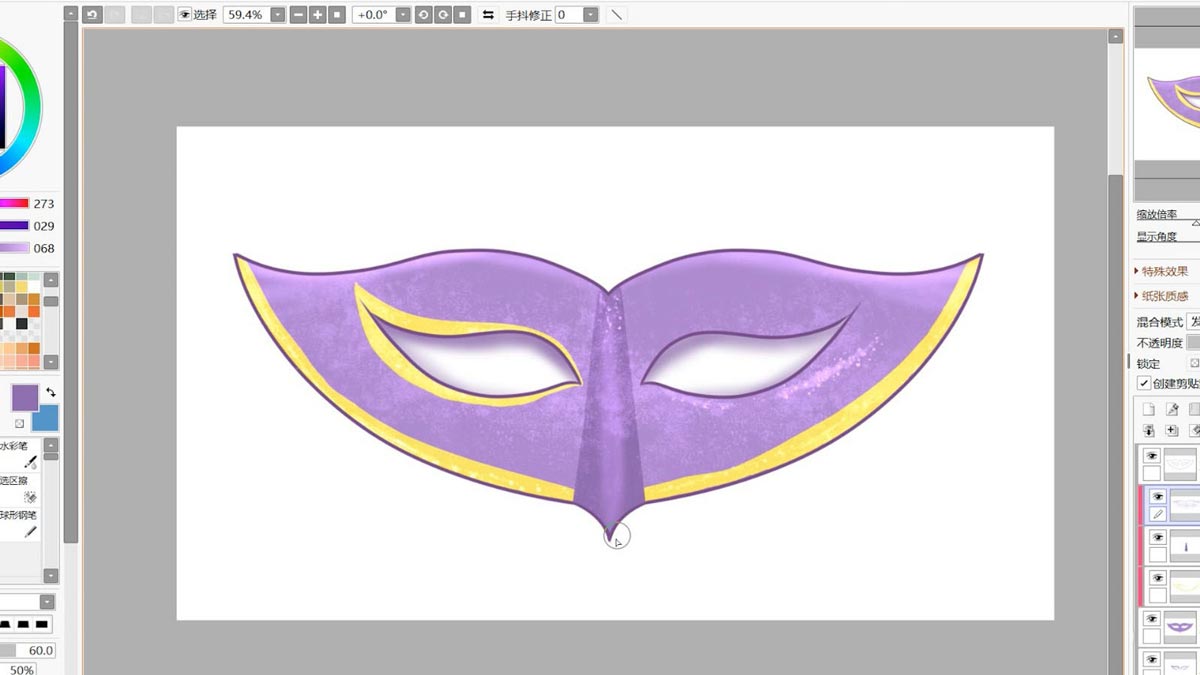Zoom in with the plus button
The width and height of the screenshot is (1200, 675).
317,15
